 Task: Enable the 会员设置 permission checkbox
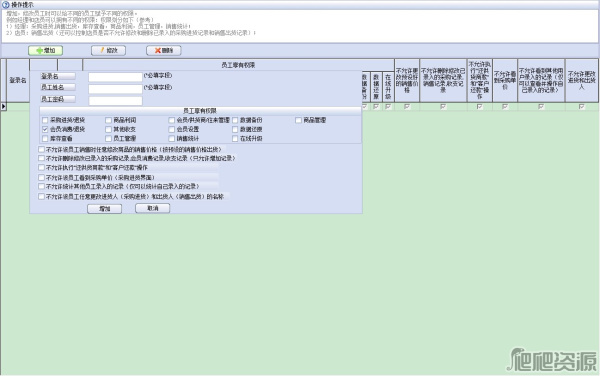point(171,129)
